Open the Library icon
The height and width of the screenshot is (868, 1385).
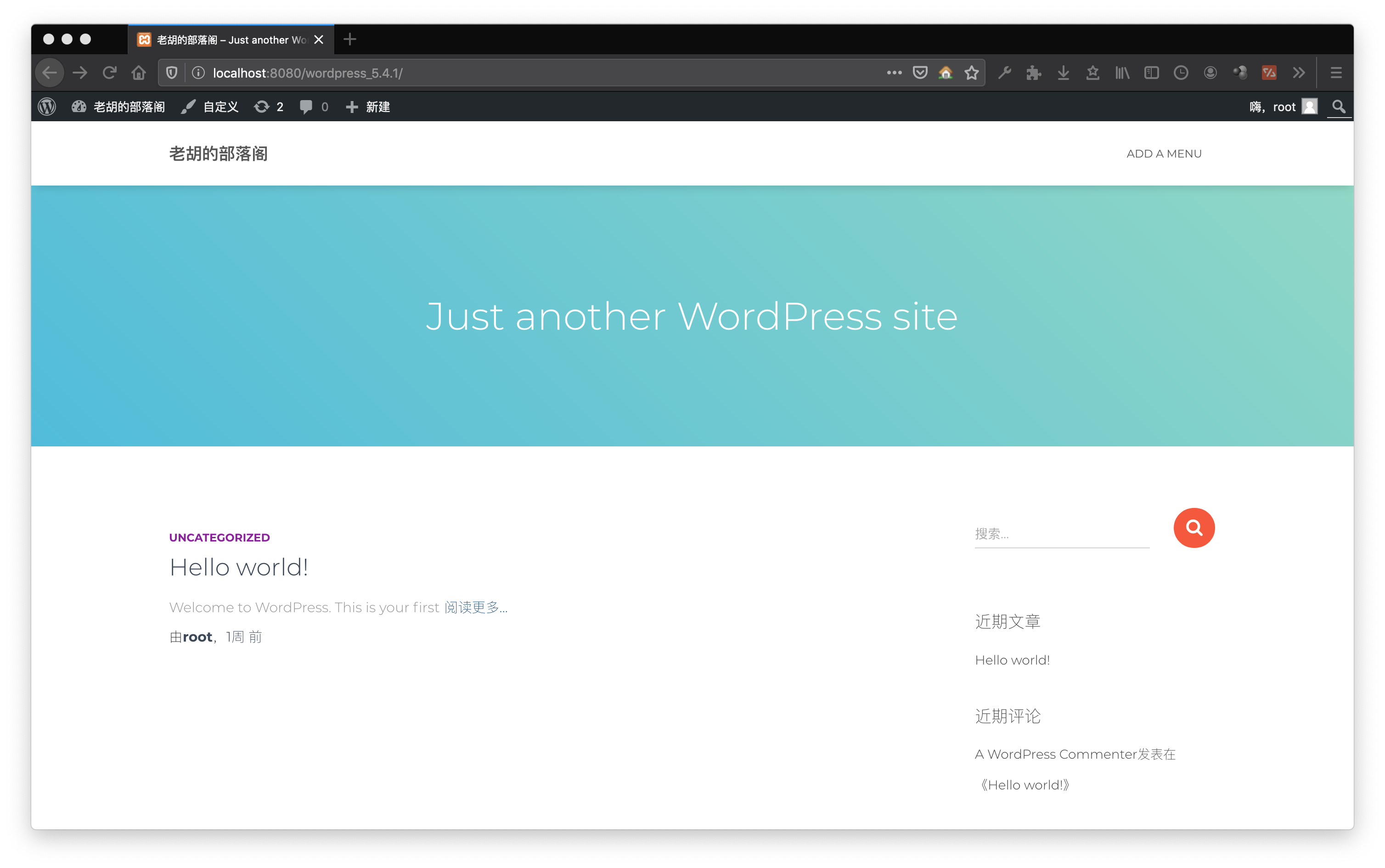click(1122, 73)
